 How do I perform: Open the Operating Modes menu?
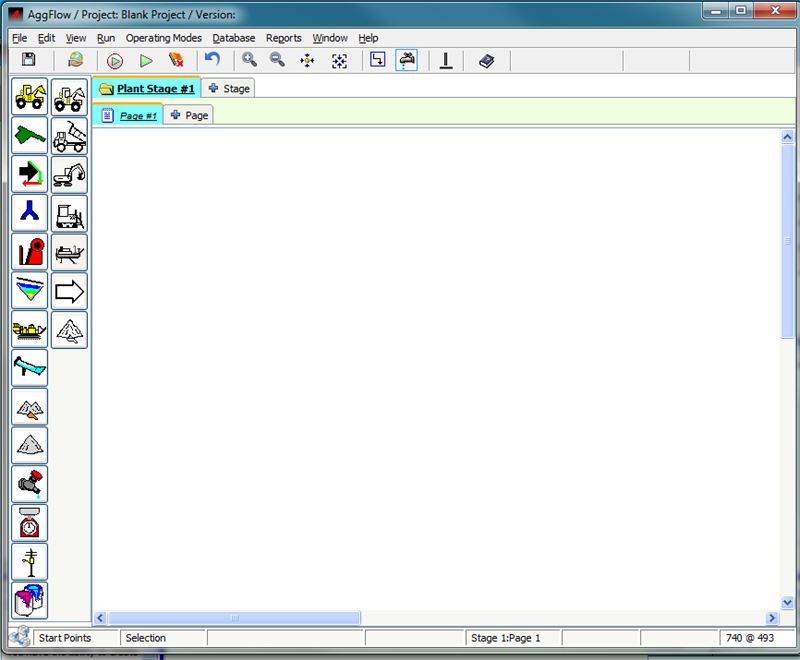tap(163, 38)
